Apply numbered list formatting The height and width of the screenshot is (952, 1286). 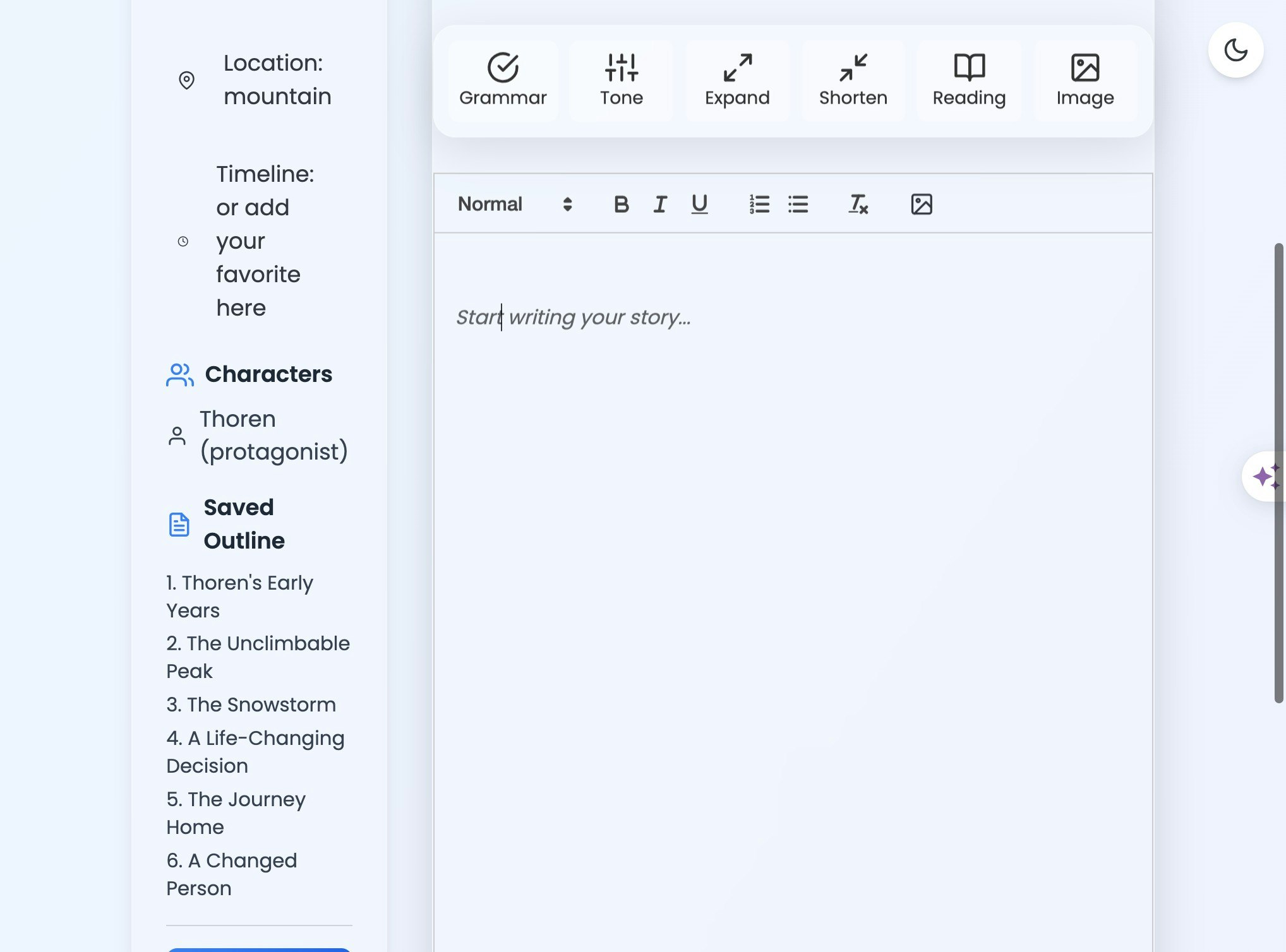coord(759,204)
